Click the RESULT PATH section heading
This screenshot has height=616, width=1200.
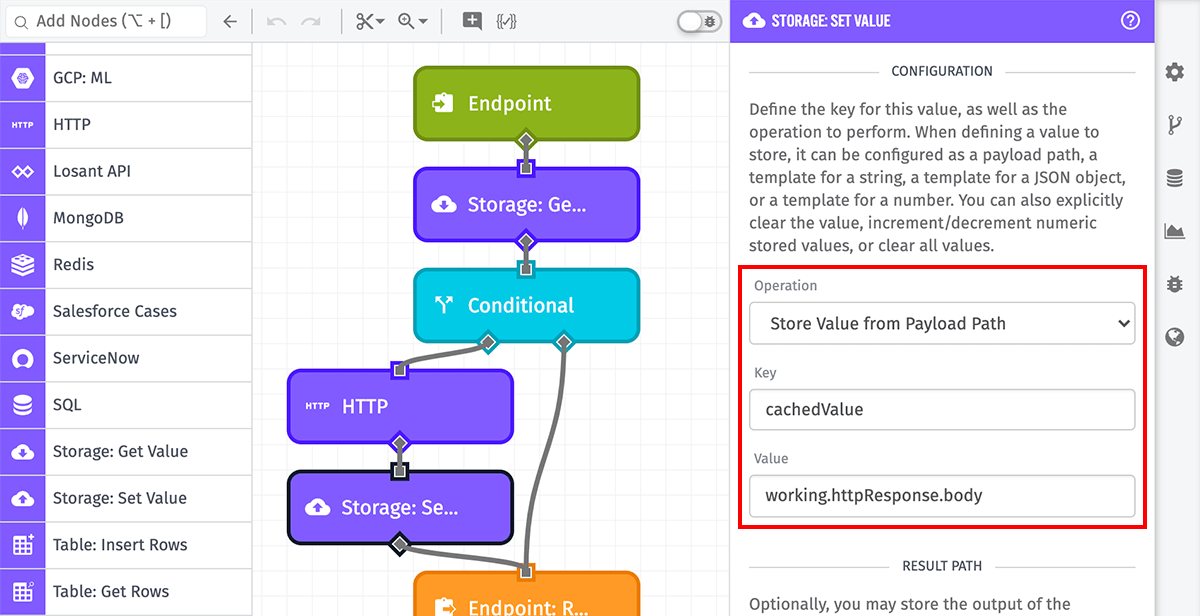pyautogui.click(x=942, y=566)
